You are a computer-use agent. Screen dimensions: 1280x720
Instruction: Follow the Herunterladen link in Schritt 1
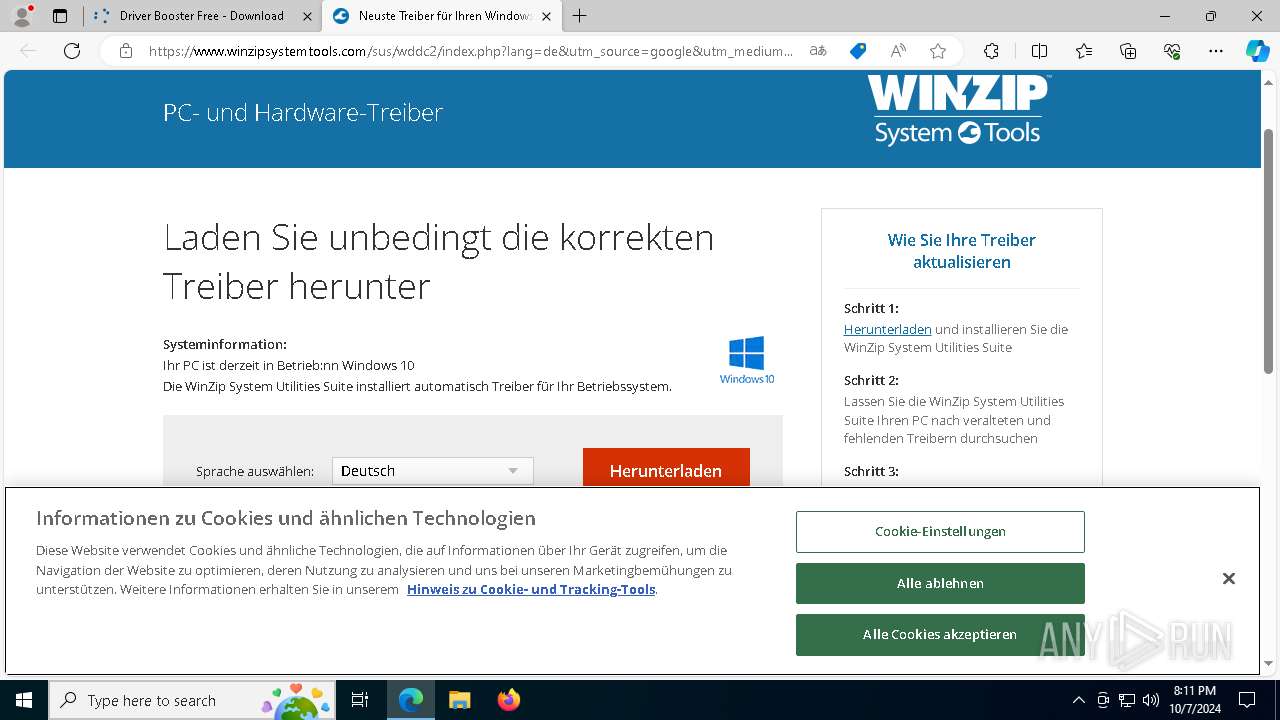click(887, 329)
